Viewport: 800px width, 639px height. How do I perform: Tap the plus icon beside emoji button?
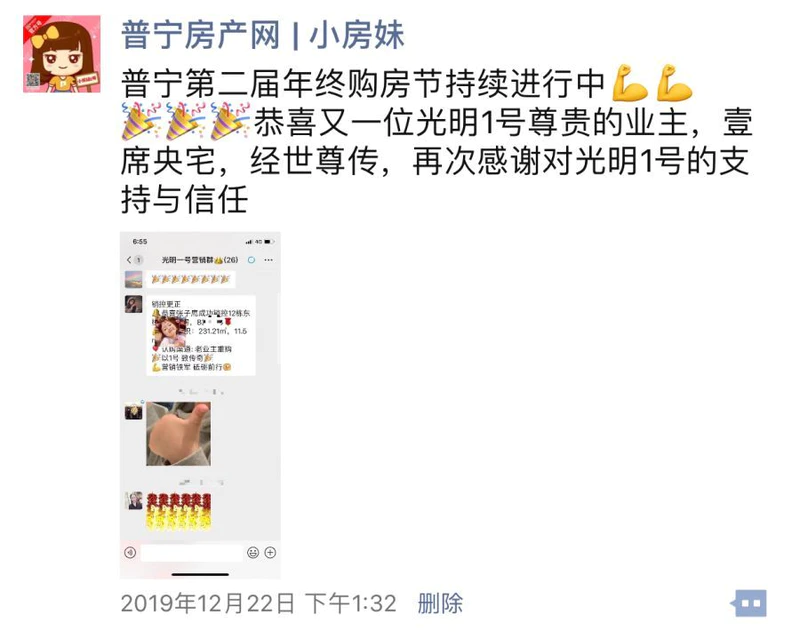click(x=270, y=552)
